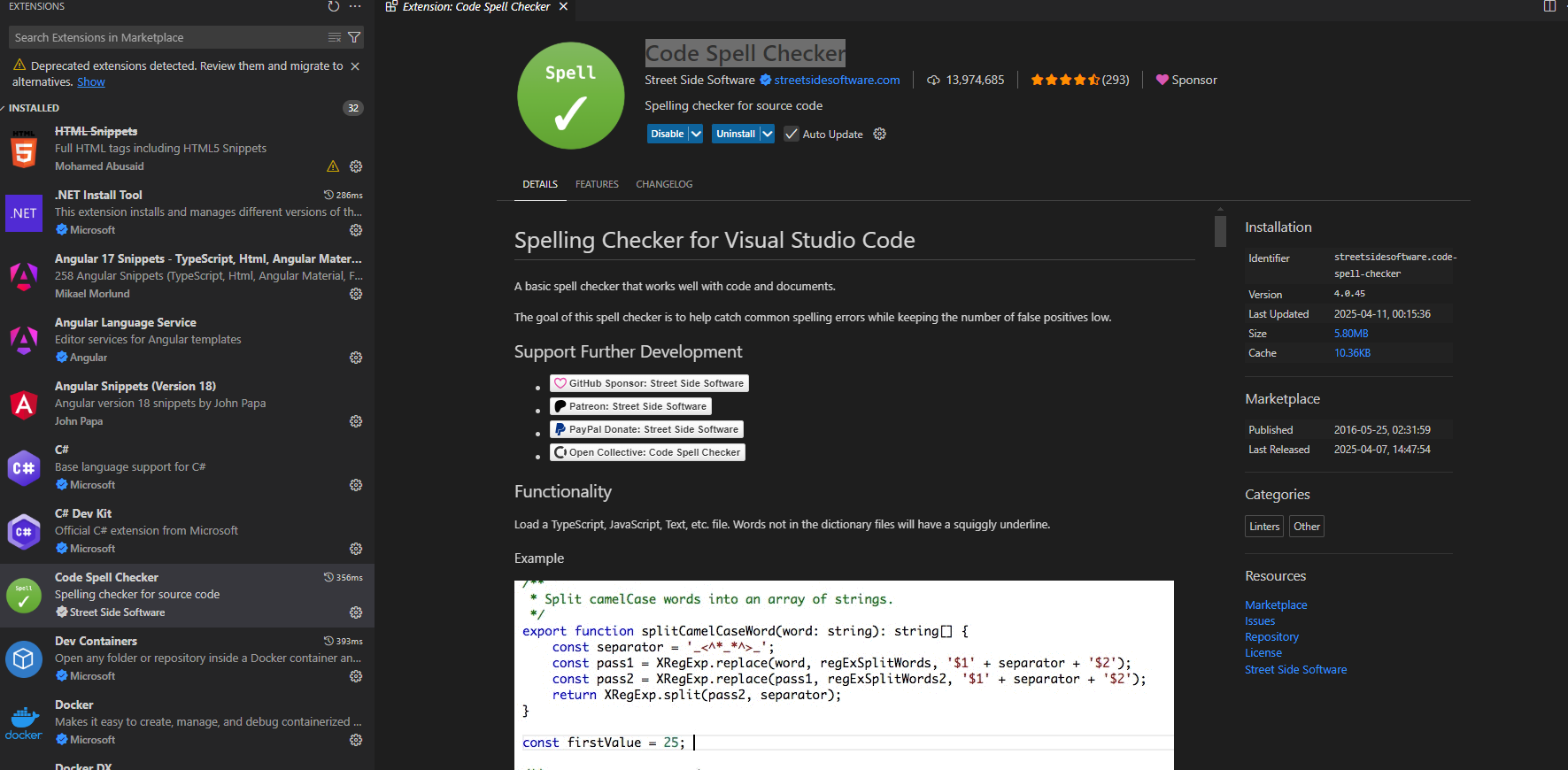Open Street Side Software resource link
1568x770 pixels.
[1295, 670]
